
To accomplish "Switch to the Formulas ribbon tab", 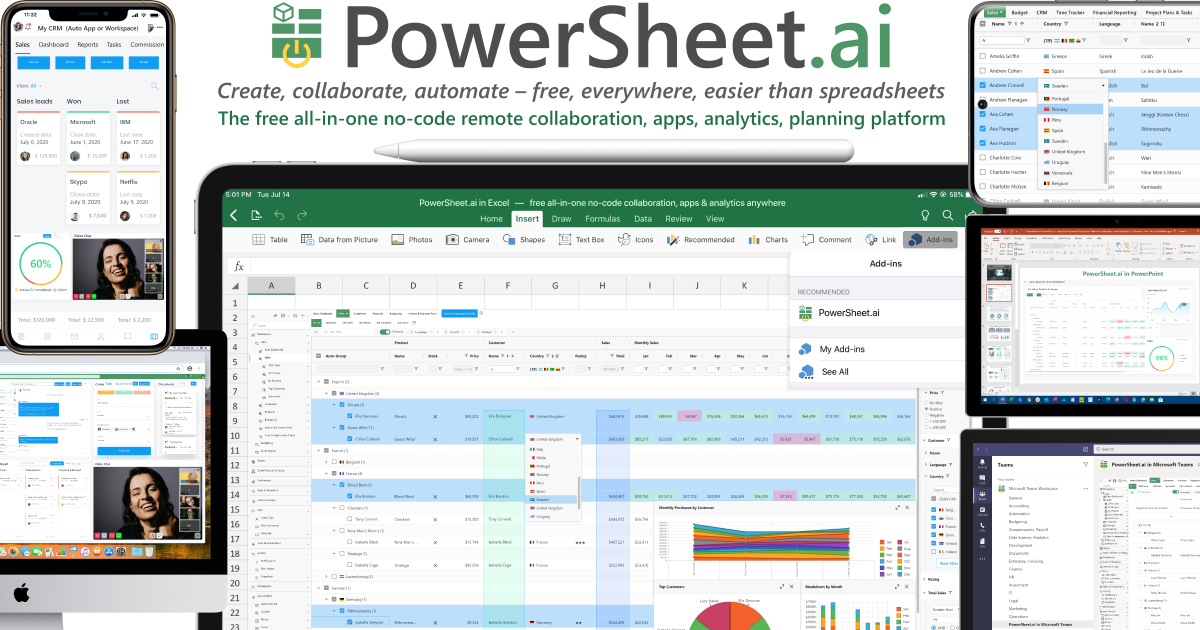I will coord(602,218).
